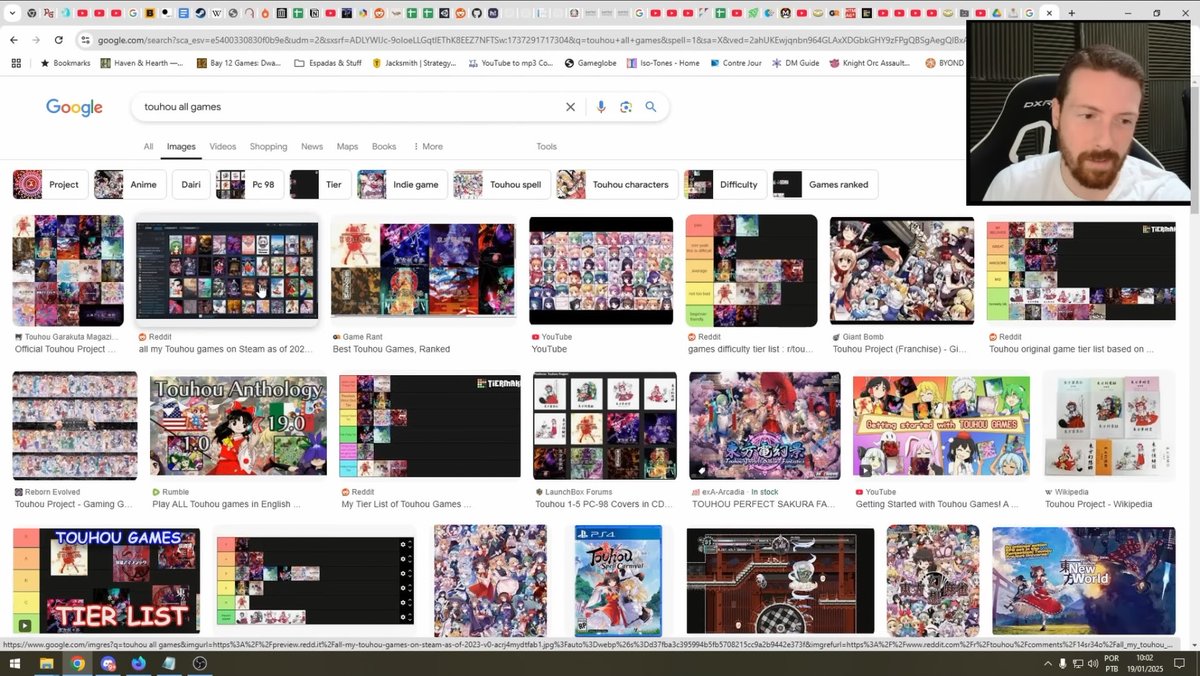Open OBS Studio from the taskbar
The height and width of the screenshot is (676, 1200).
(x=199, y=663)
